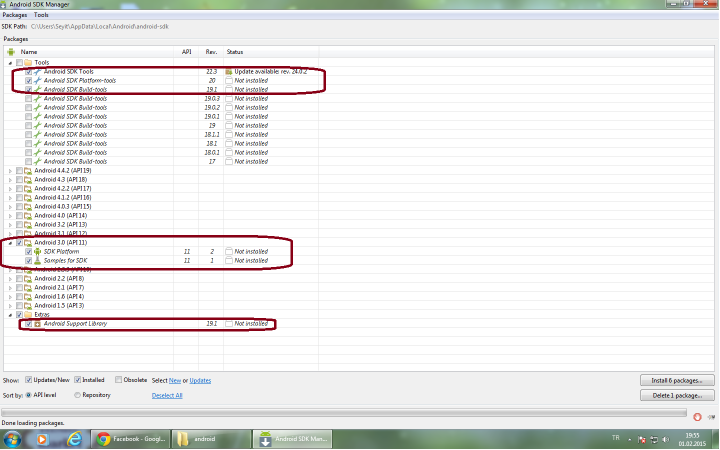Click the clock in the taskbar
720x450 pixels.
pos(692,439)
